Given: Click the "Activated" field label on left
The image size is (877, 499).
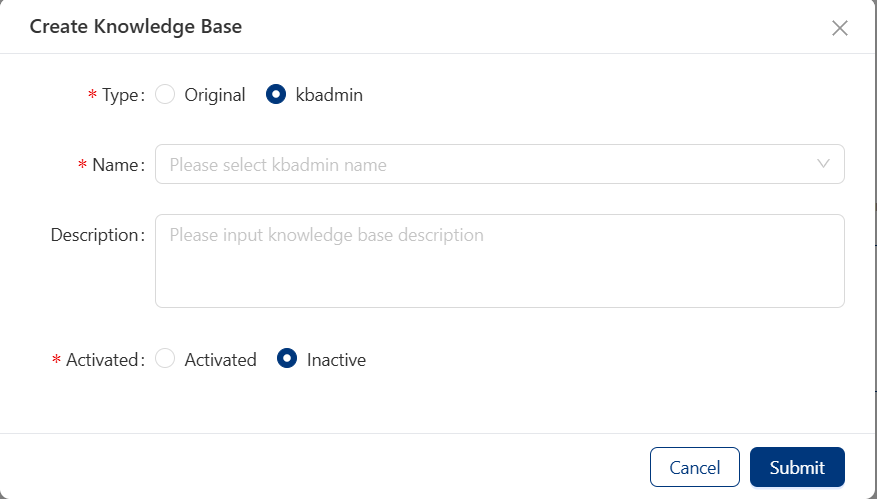Looking at the screenshot, I should (x=101, y=359).
